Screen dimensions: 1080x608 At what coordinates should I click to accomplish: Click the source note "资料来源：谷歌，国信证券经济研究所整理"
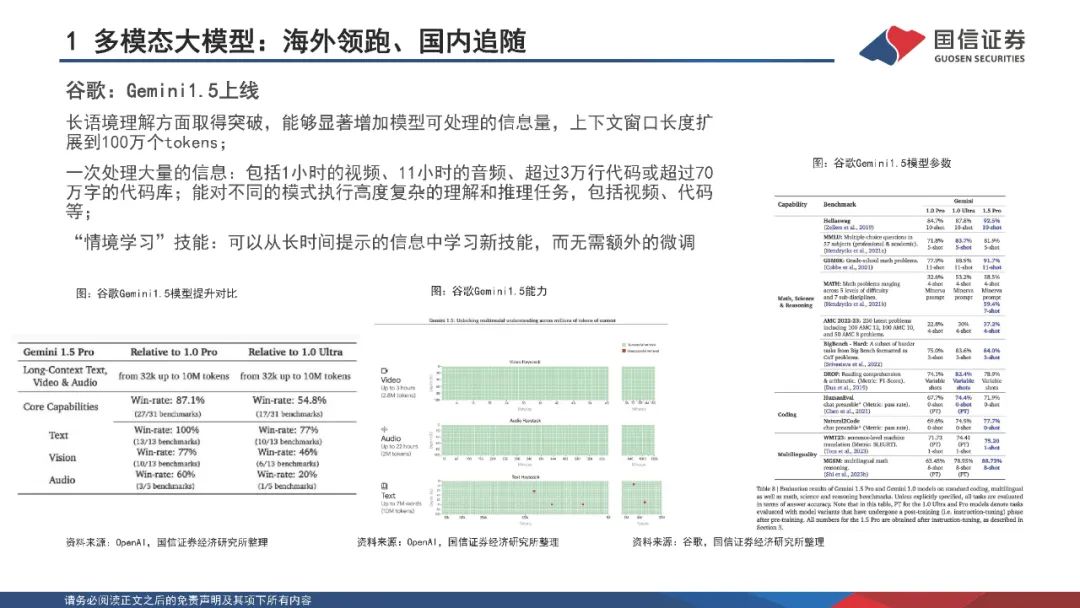pos(728,542)
